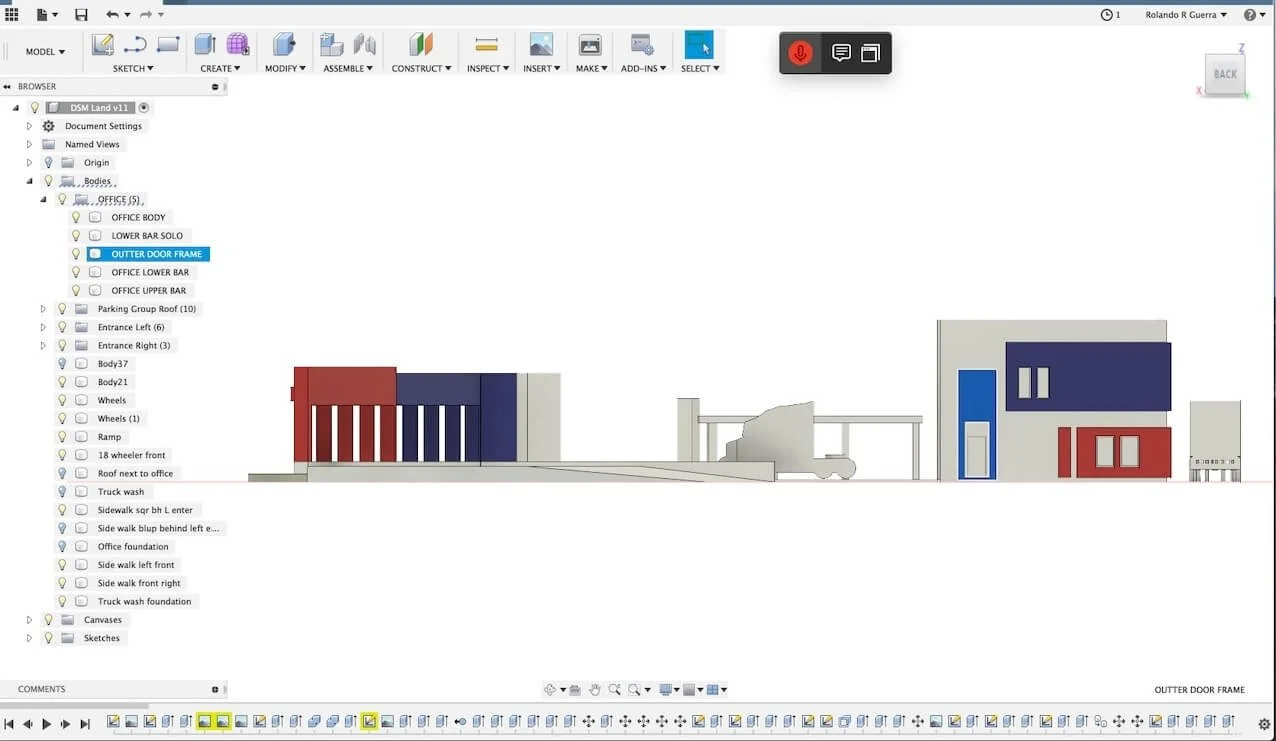Image resolution: width=1276 pixels, height=741 pixels.
Task: Hide the OFFICE UPPER BAR body lightbulb
Action: point(76,290)
